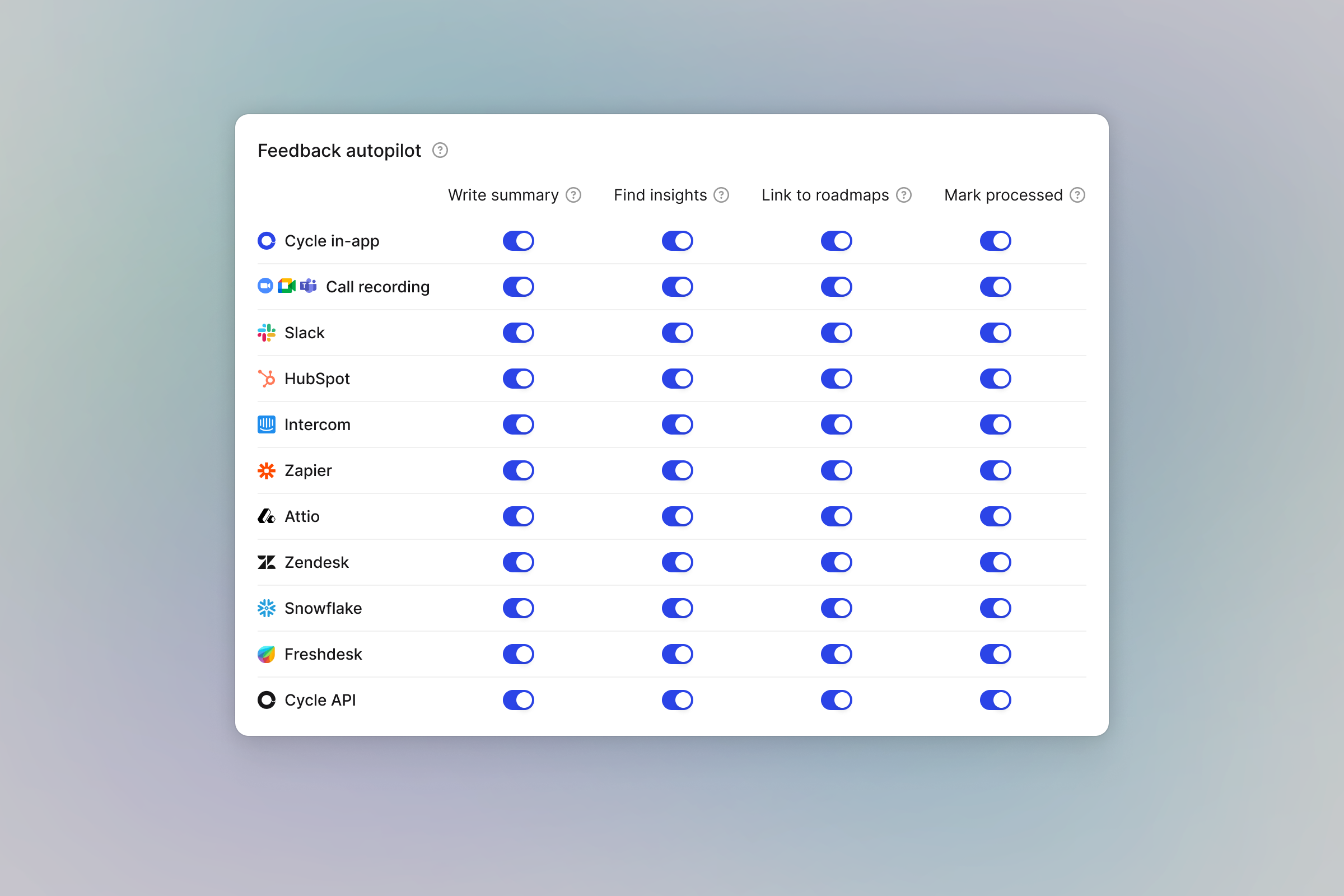Disable Link to roadmaps for Cycle in-app
The width and height of the screenshot is (1344, 896).
[x=837, y=241]
